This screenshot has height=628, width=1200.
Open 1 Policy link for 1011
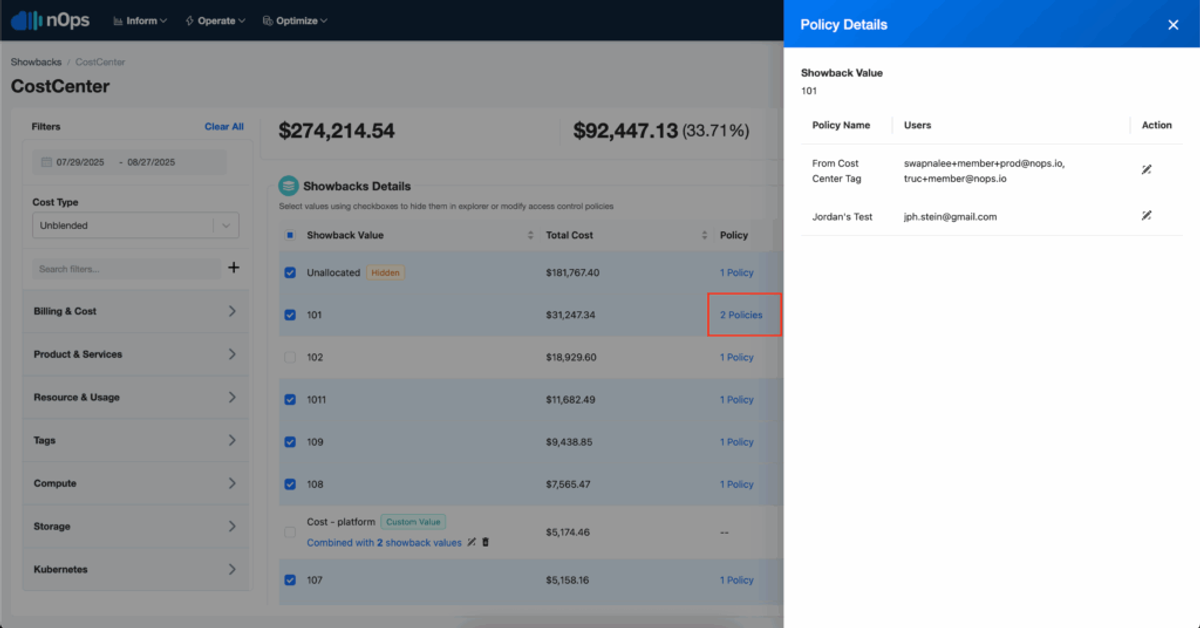point(737,400)
